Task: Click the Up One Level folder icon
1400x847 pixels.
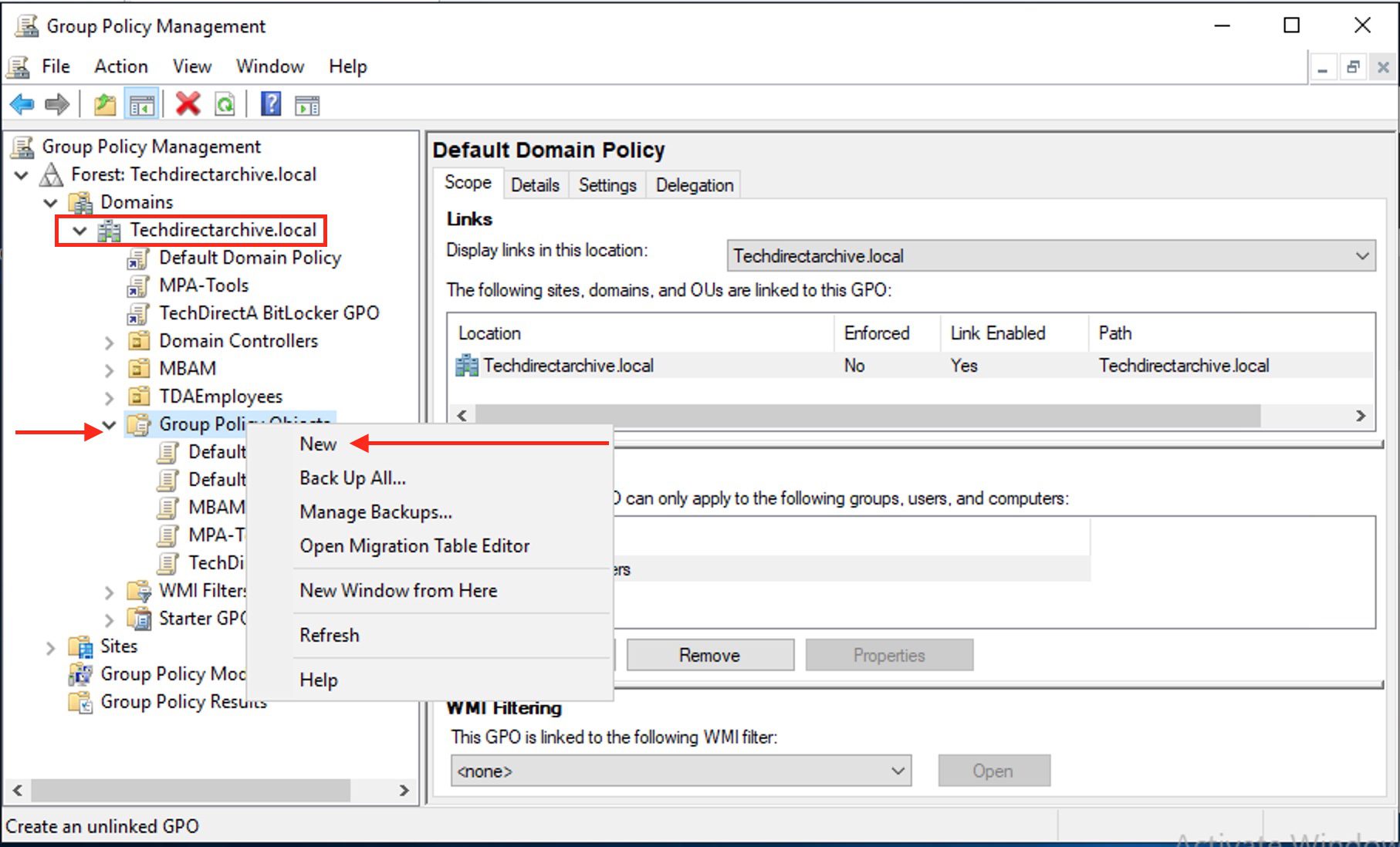Action: pos(105,104)
